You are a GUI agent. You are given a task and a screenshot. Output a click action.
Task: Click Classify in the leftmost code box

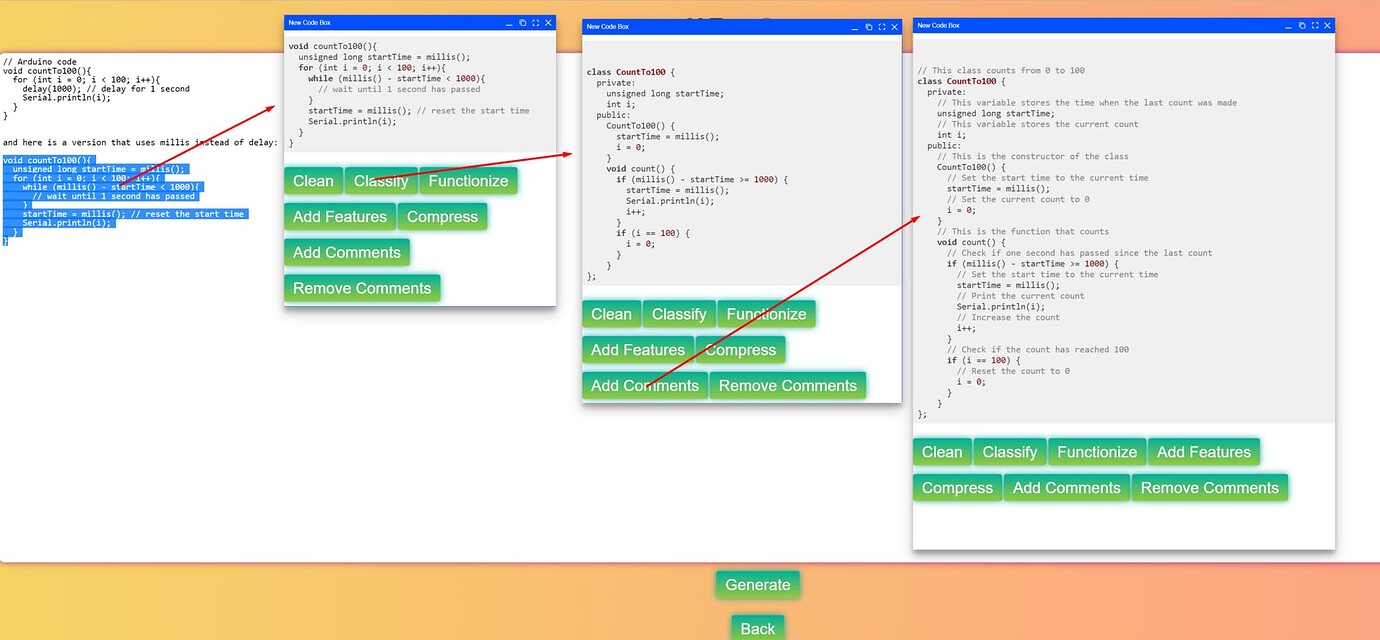pyautogui.click(x=381, y=181)
